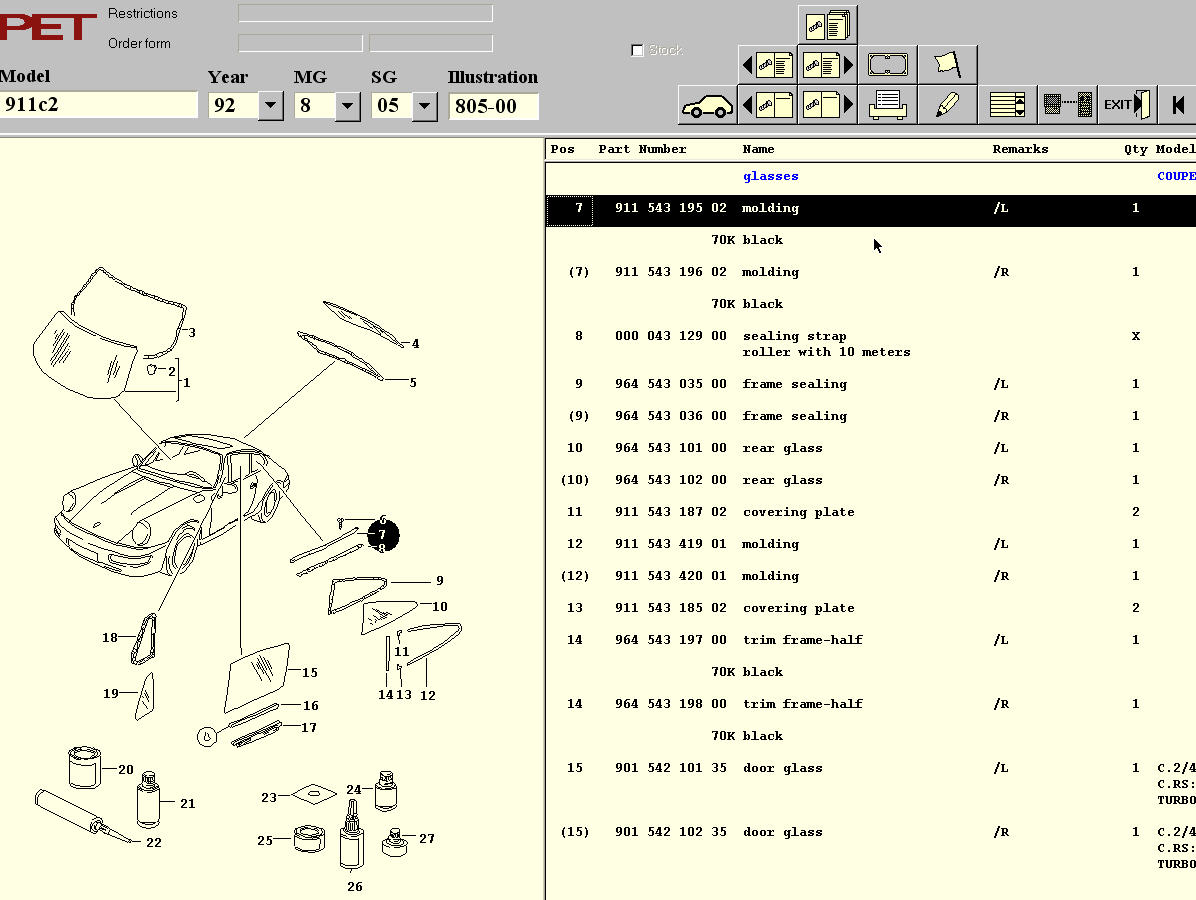Click the jump-to-first arrow icon
This screenshot has height=900, width=1196.
[x=1178, y=104]
